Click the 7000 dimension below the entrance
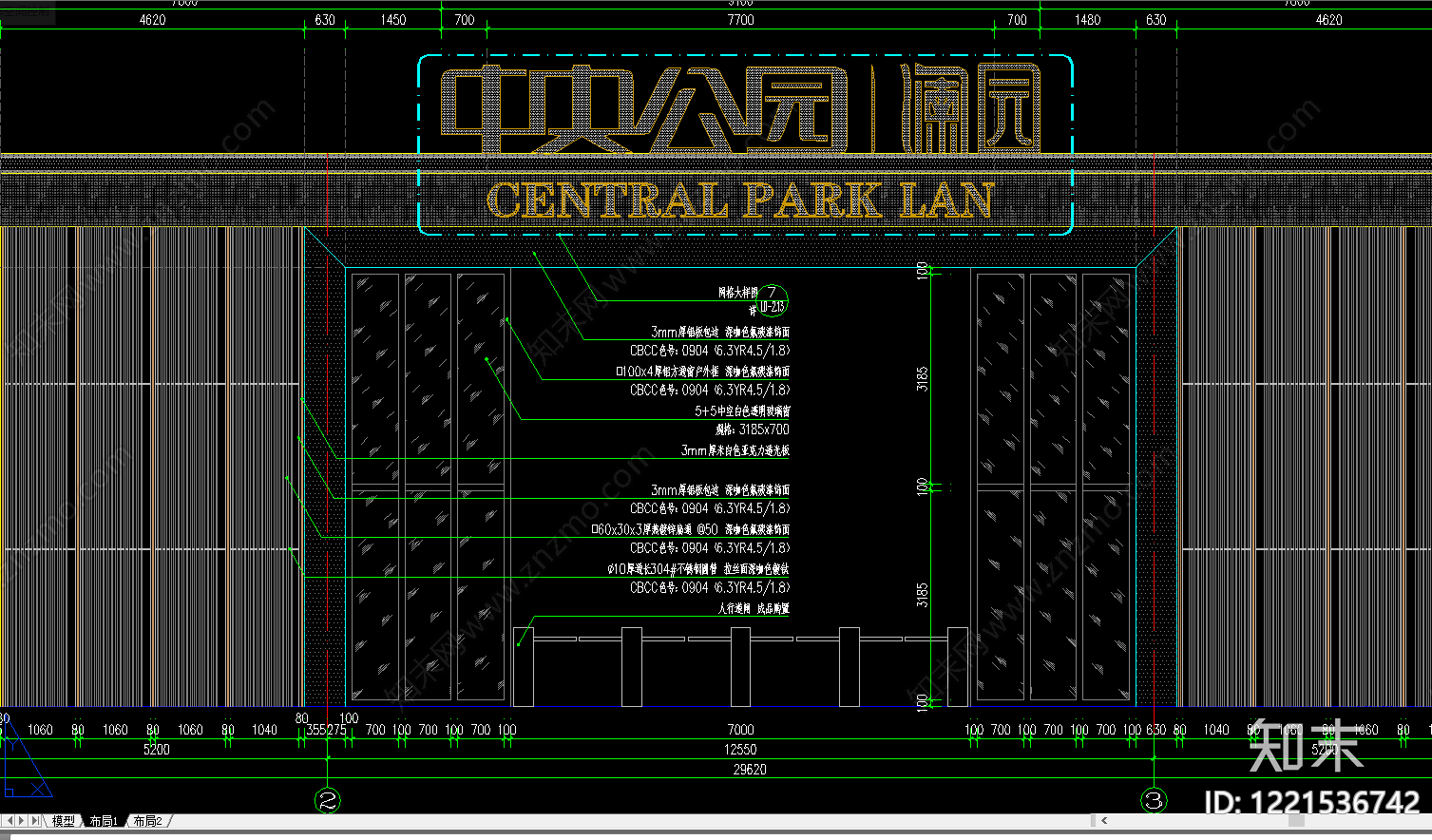The image size is (1432, 840). (740, 730)
